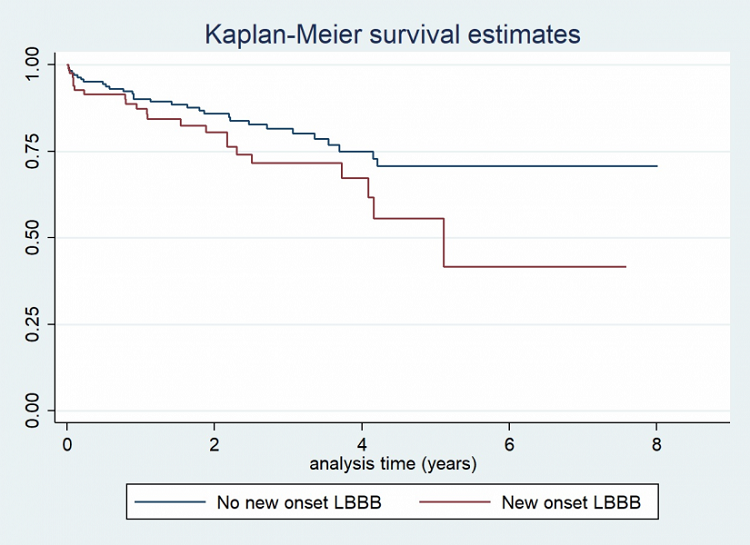Click the right end of the red survival curve
Screen dimensions: 750x545
(625, 267)
